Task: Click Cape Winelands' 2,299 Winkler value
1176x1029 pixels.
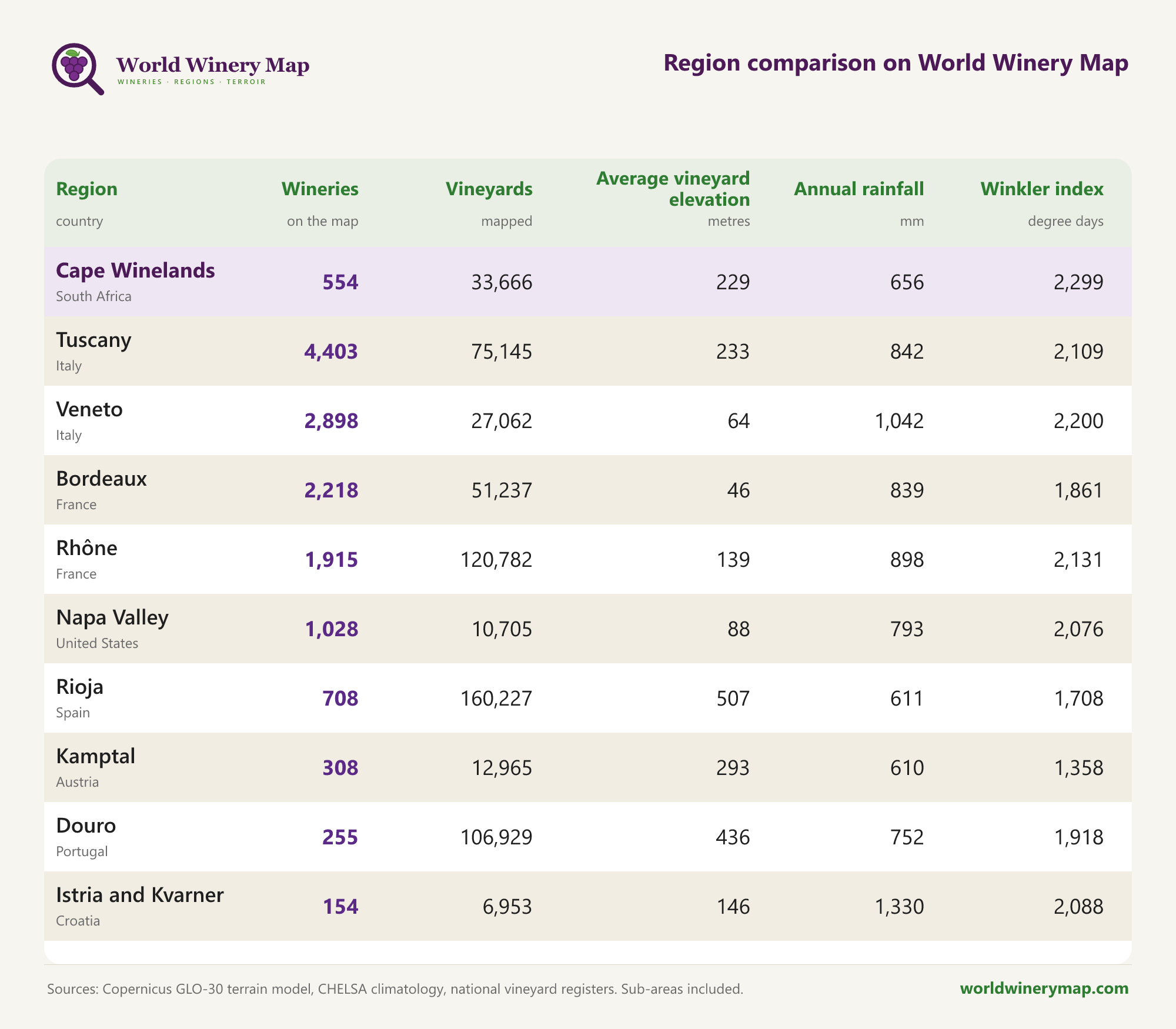Action: tap(1078, 282)
